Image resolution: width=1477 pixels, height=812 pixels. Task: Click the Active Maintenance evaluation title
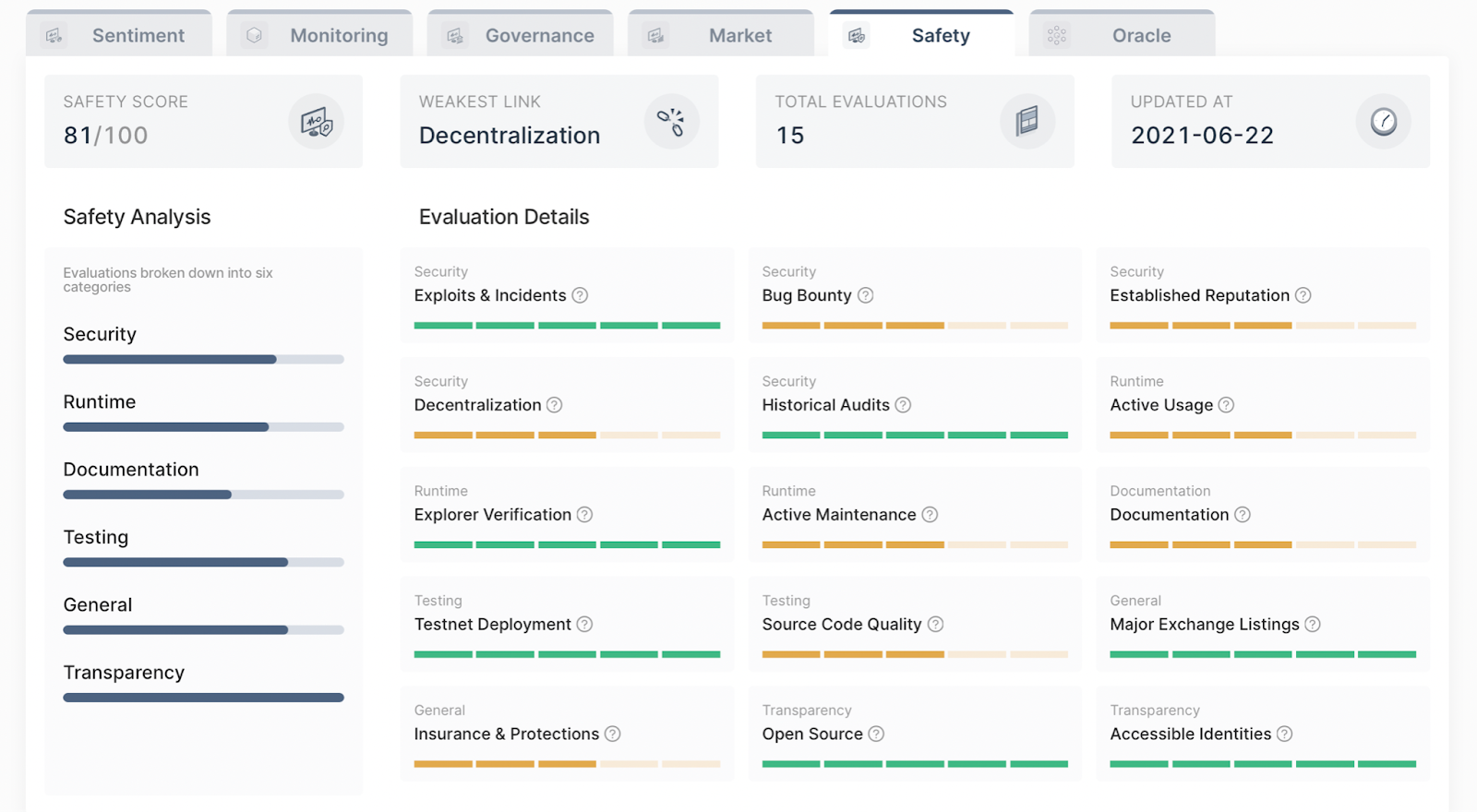coord(838,515)
